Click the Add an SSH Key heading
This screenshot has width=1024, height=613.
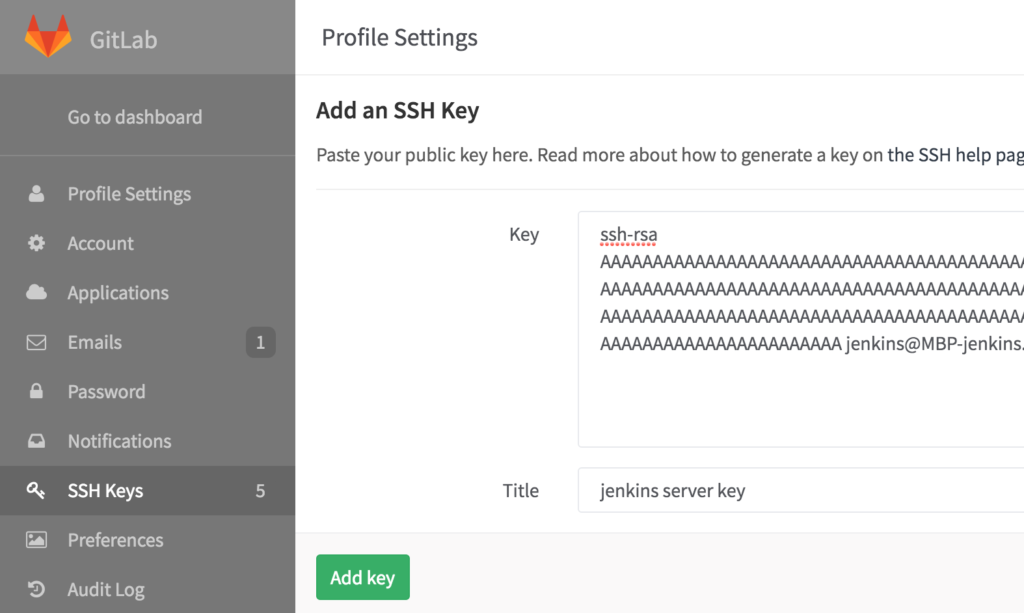tap(398, 110)
